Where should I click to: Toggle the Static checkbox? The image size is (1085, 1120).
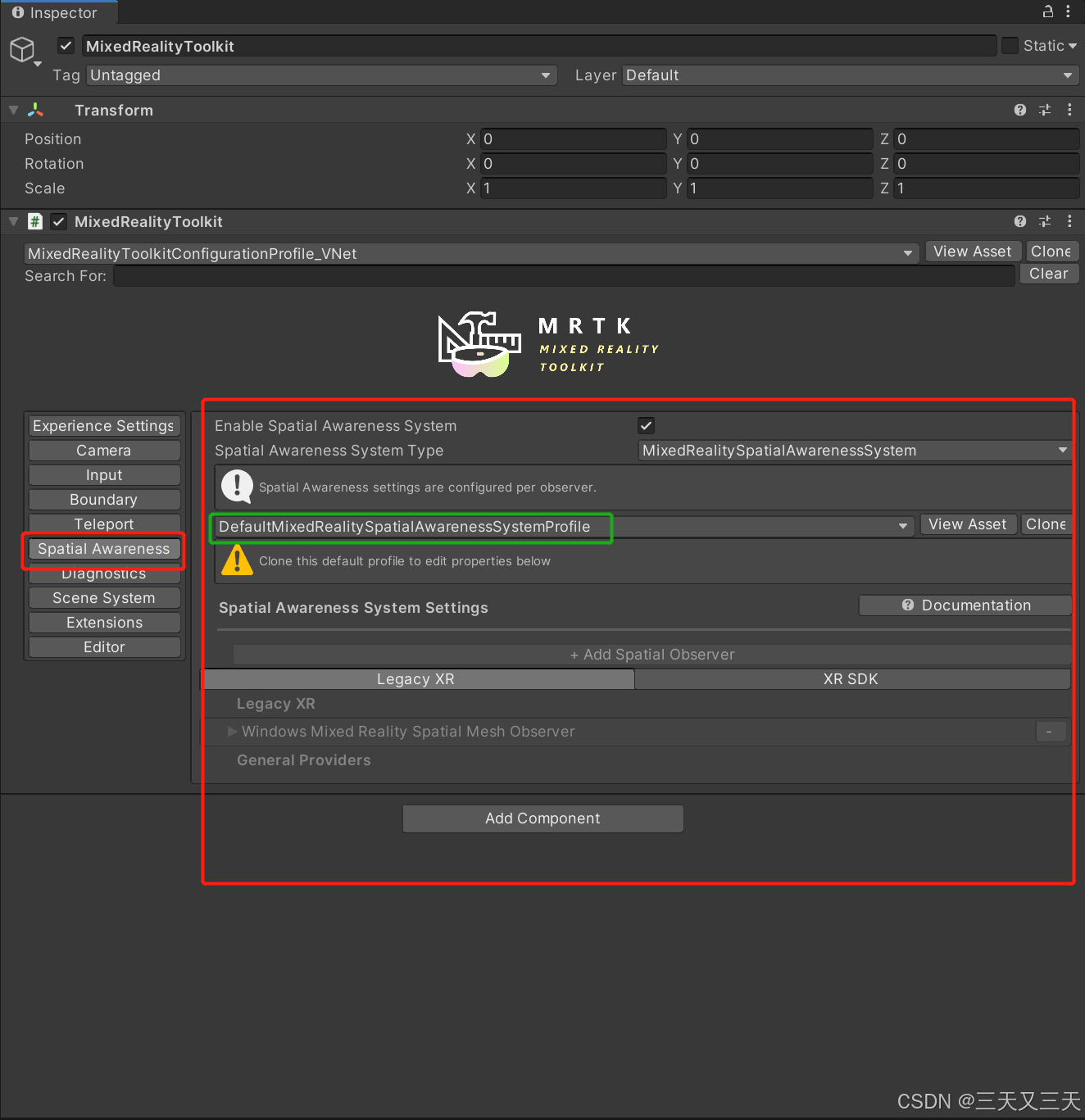(1010, 46)
